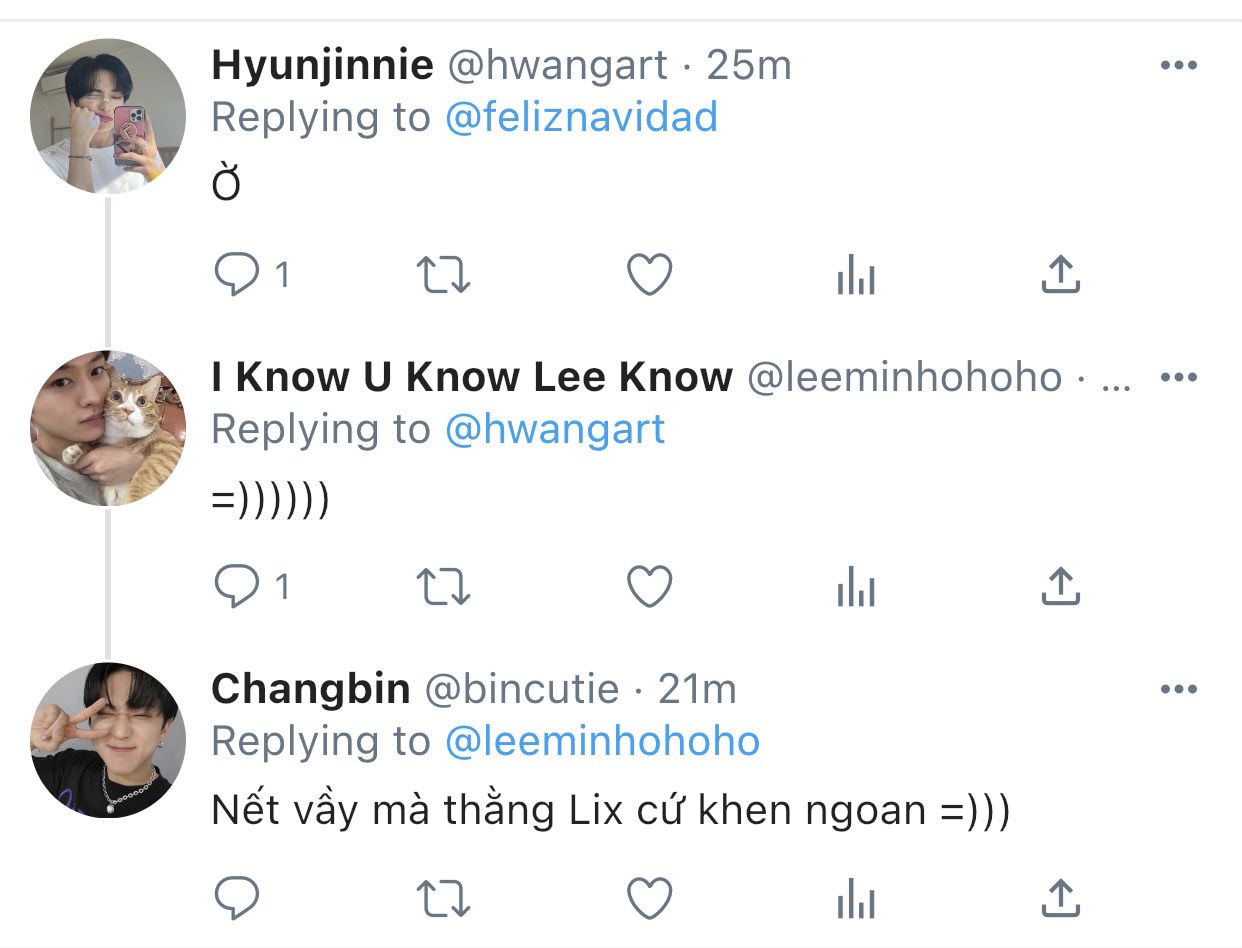The image size is (1242, 948).
Task: Open more options on Lee Know's tweet
Action: click(x=1178, y=378)
